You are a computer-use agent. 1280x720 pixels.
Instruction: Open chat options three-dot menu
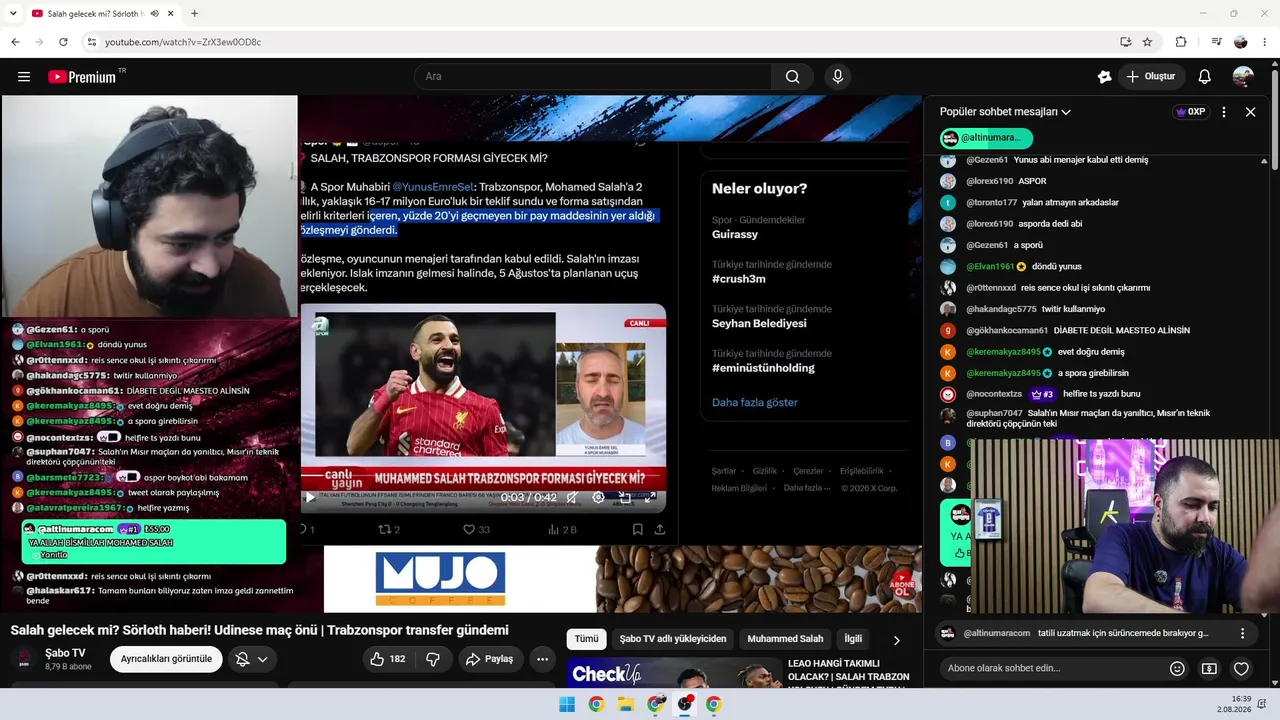coord(1224,112)
